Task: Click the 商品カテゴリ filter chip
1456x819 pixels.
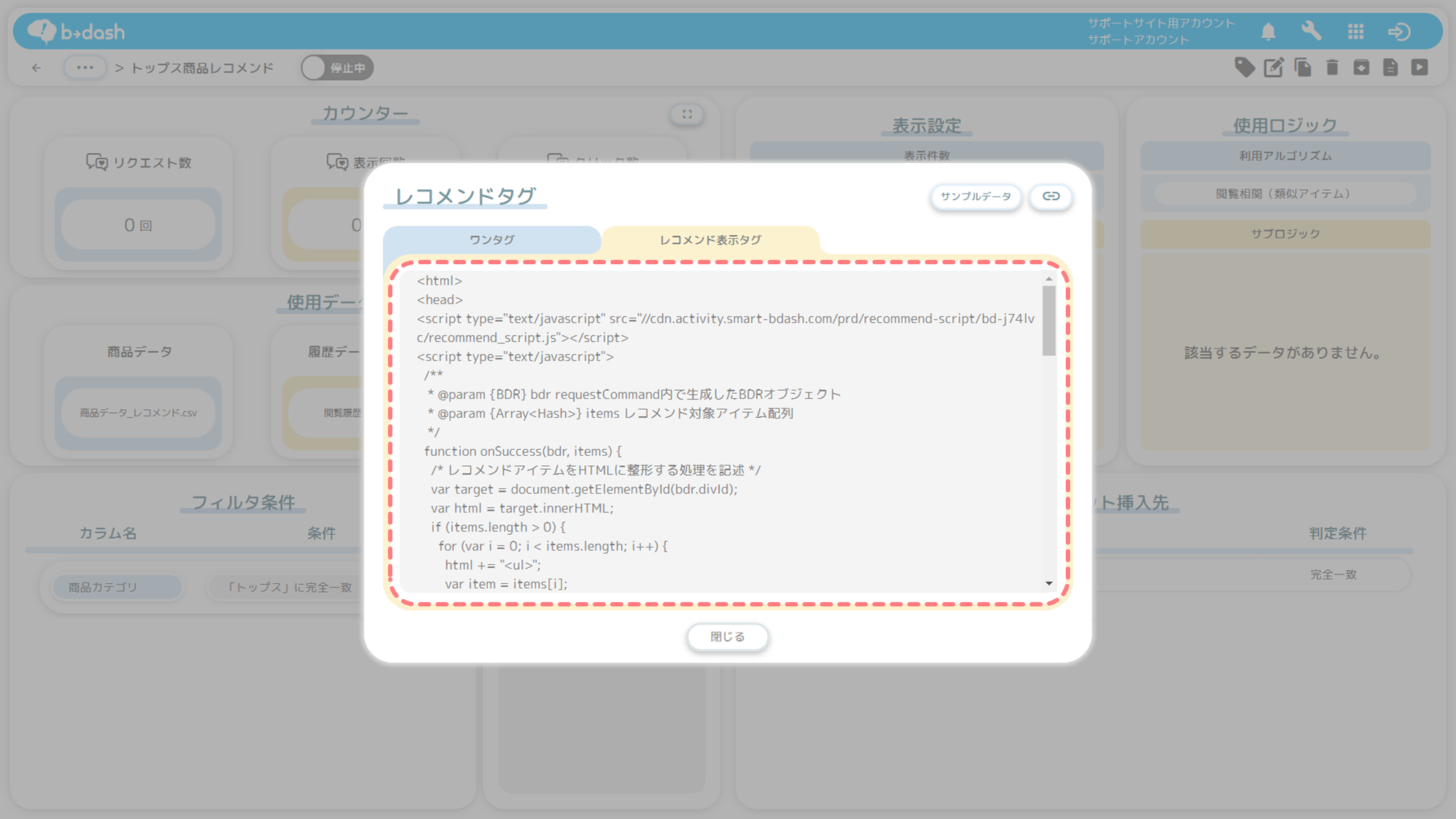Action: pyautogui.click(x=117, y=587)
